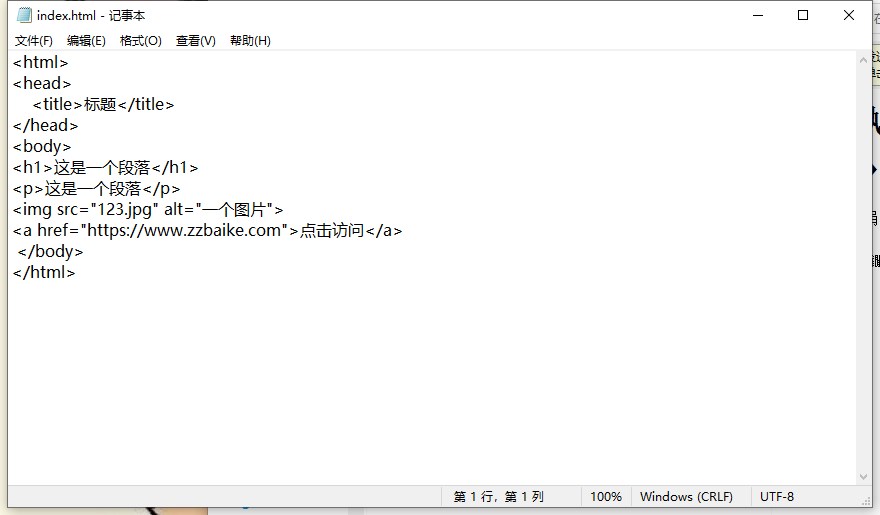The width and height of the screenshot is (880, 515).
Task: Click the 点击访问 link text
Action: [x=332, y=231]
